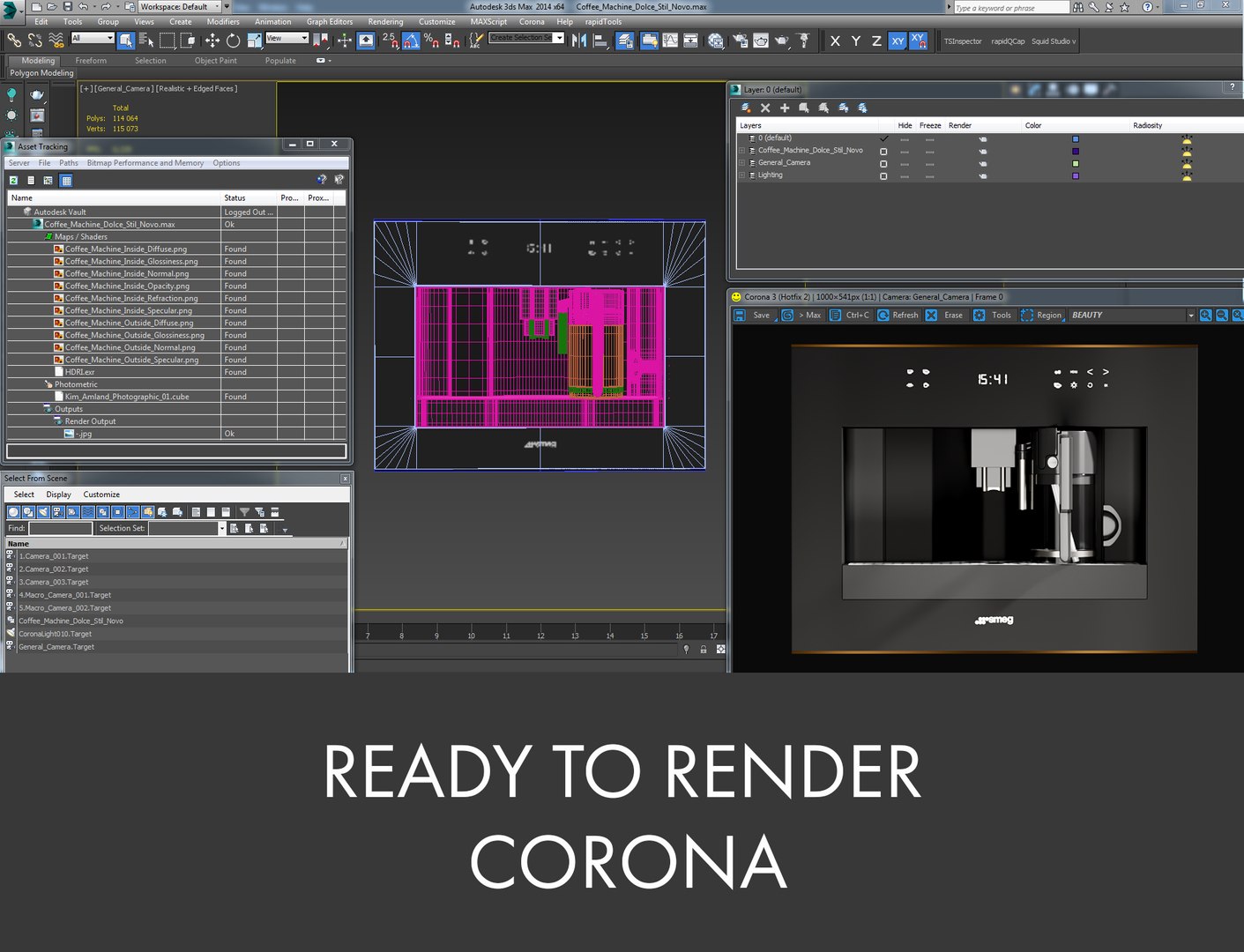The width and height of the screenshot is (1244, 952).
Task: Change the Lighting layer color swatch
Action: pyautogui.click(x=1076, y=176)
